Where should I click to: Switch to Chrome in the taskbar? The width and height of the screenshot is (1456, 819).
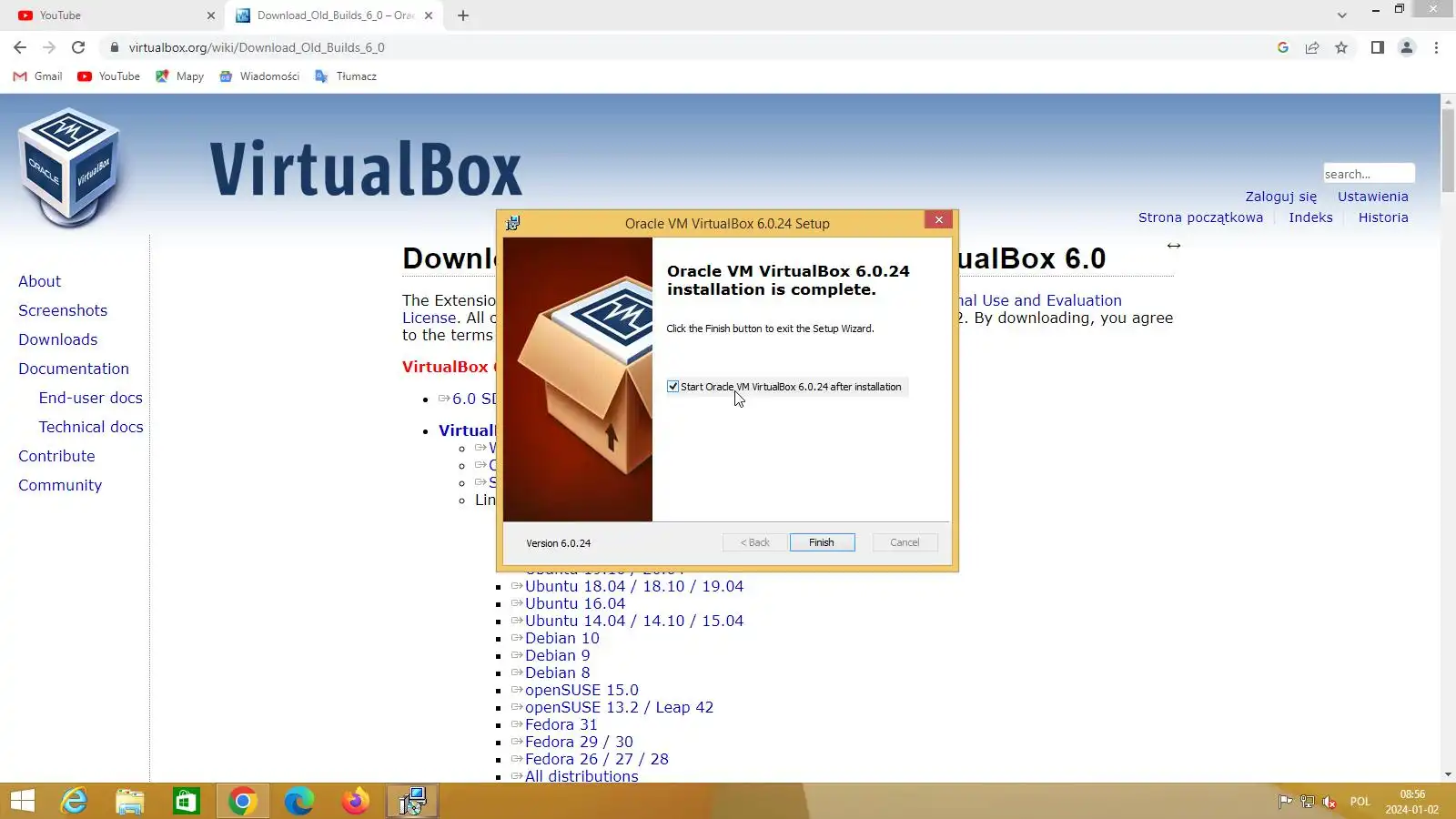(243, 802)
